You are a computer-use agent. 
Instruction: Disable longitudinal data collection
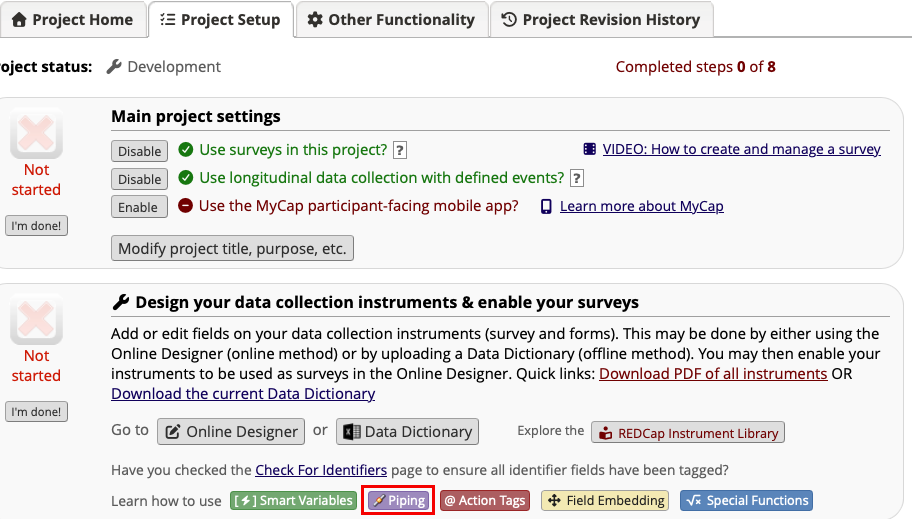[140, 179]
